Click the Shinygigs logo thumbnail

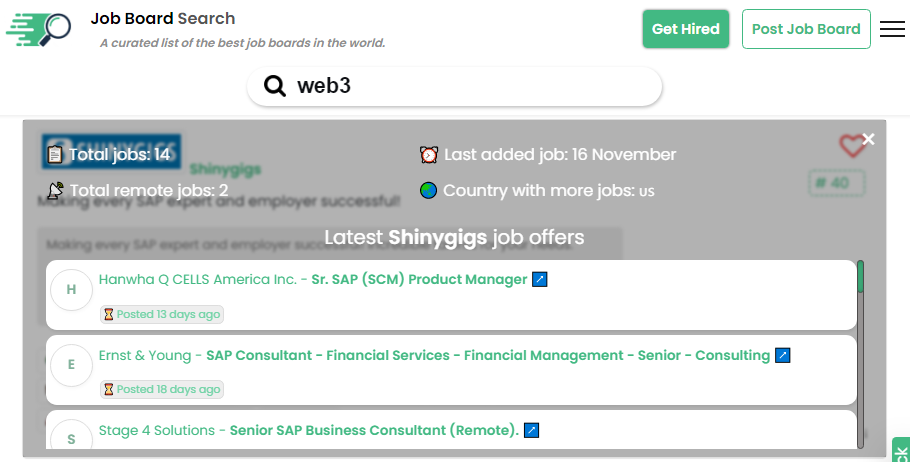point(111,150)
